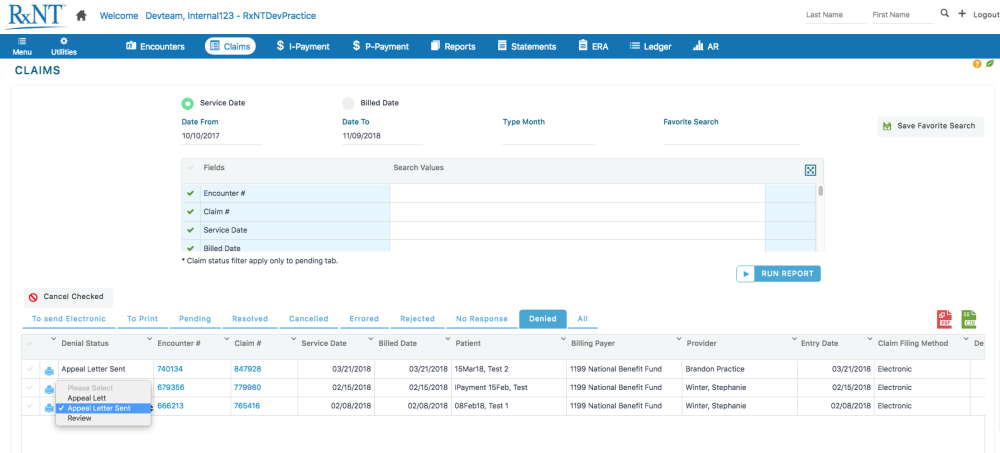This screenshot has height=453, width=1000.
Task: Open Billed Date column dropdown arrow
Action: tap(446, 339)
